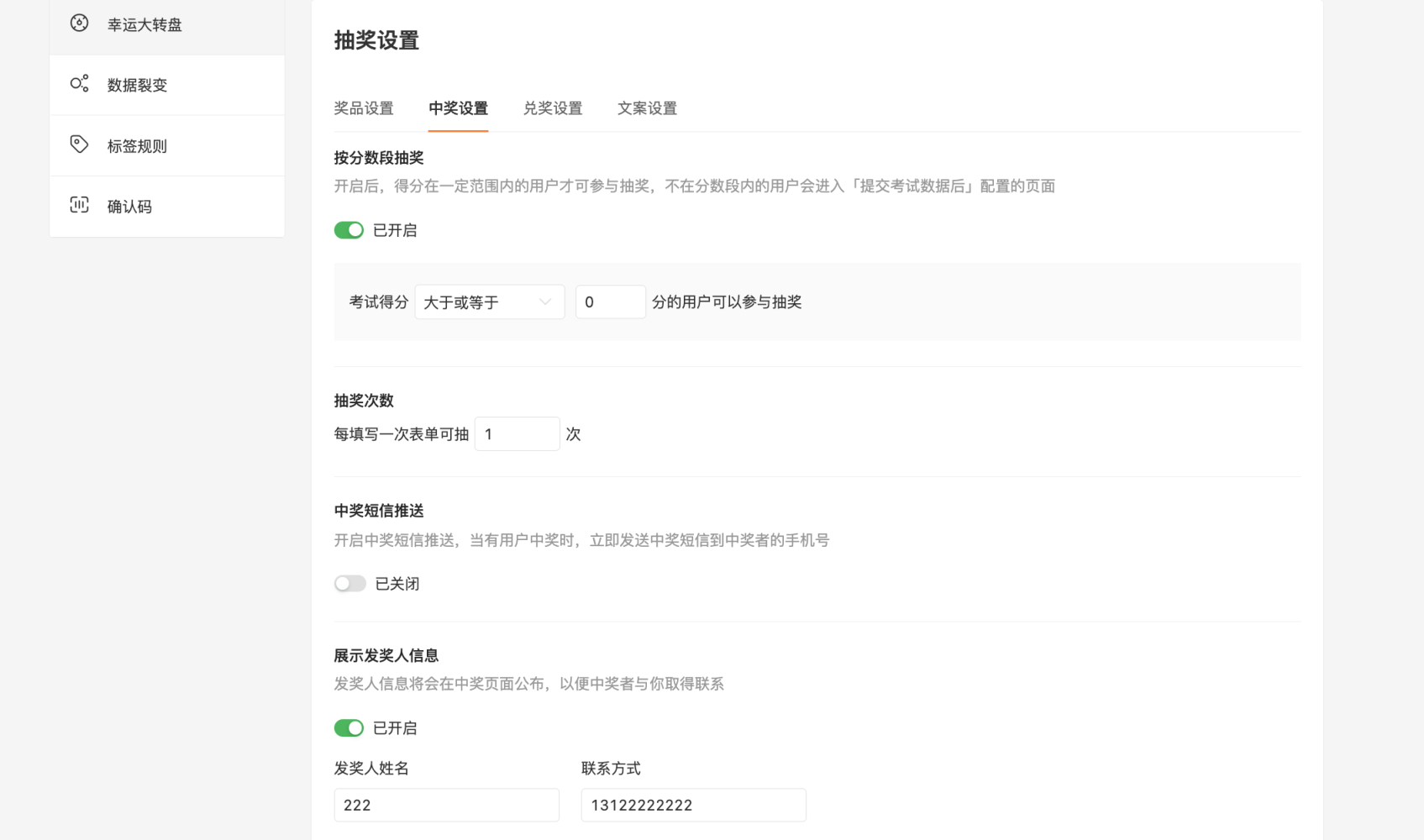Click the 抽奖次数 section title

364,401
